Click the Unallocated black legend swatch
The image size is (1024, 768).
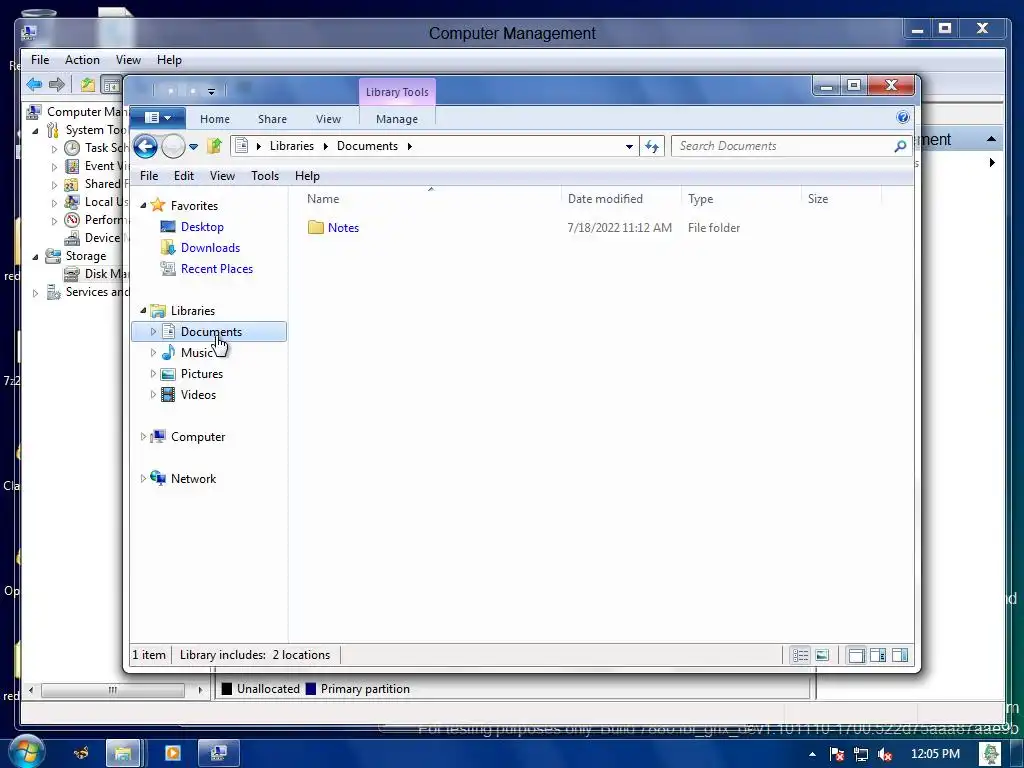point(227,689)
